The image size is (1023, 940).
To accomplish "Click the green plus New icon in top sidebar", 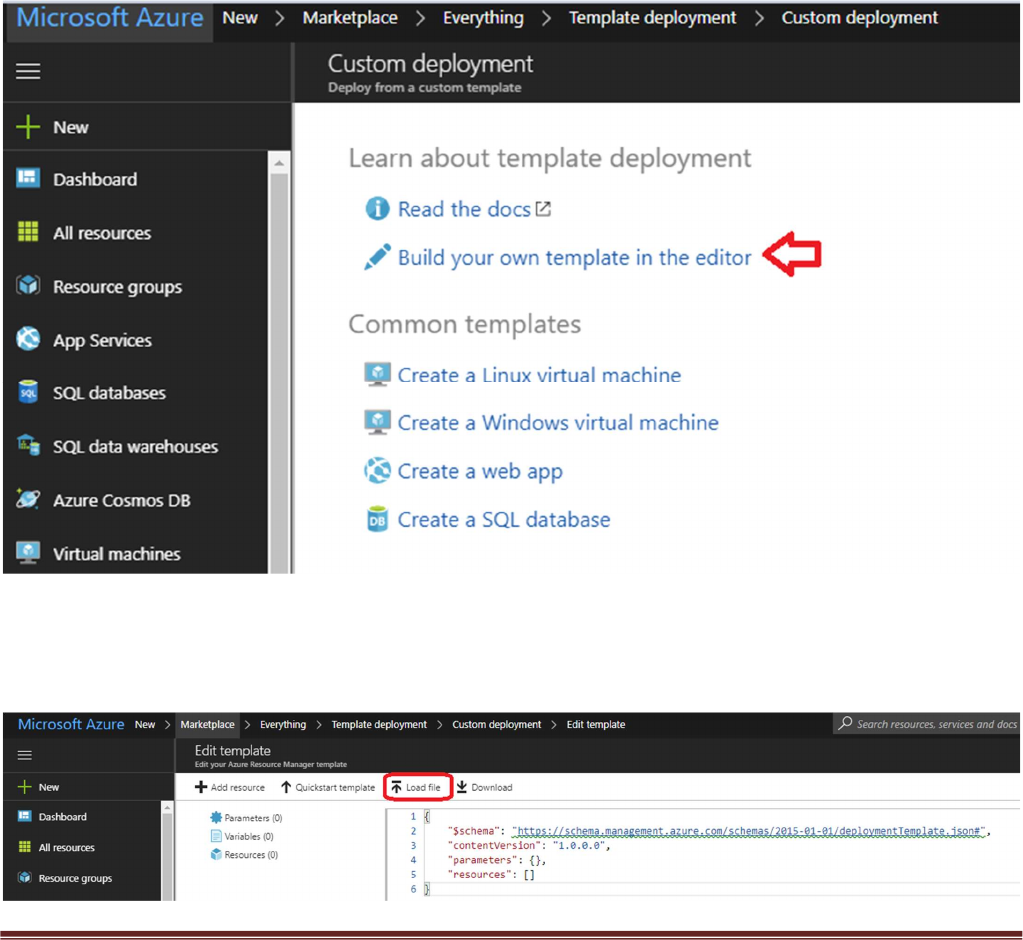I will click(x=28, y=127).
